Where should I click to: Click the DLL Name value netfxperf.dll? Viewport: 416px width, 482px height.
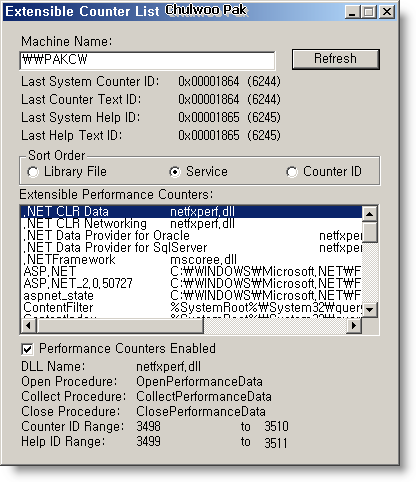click(x=169, y=367)
